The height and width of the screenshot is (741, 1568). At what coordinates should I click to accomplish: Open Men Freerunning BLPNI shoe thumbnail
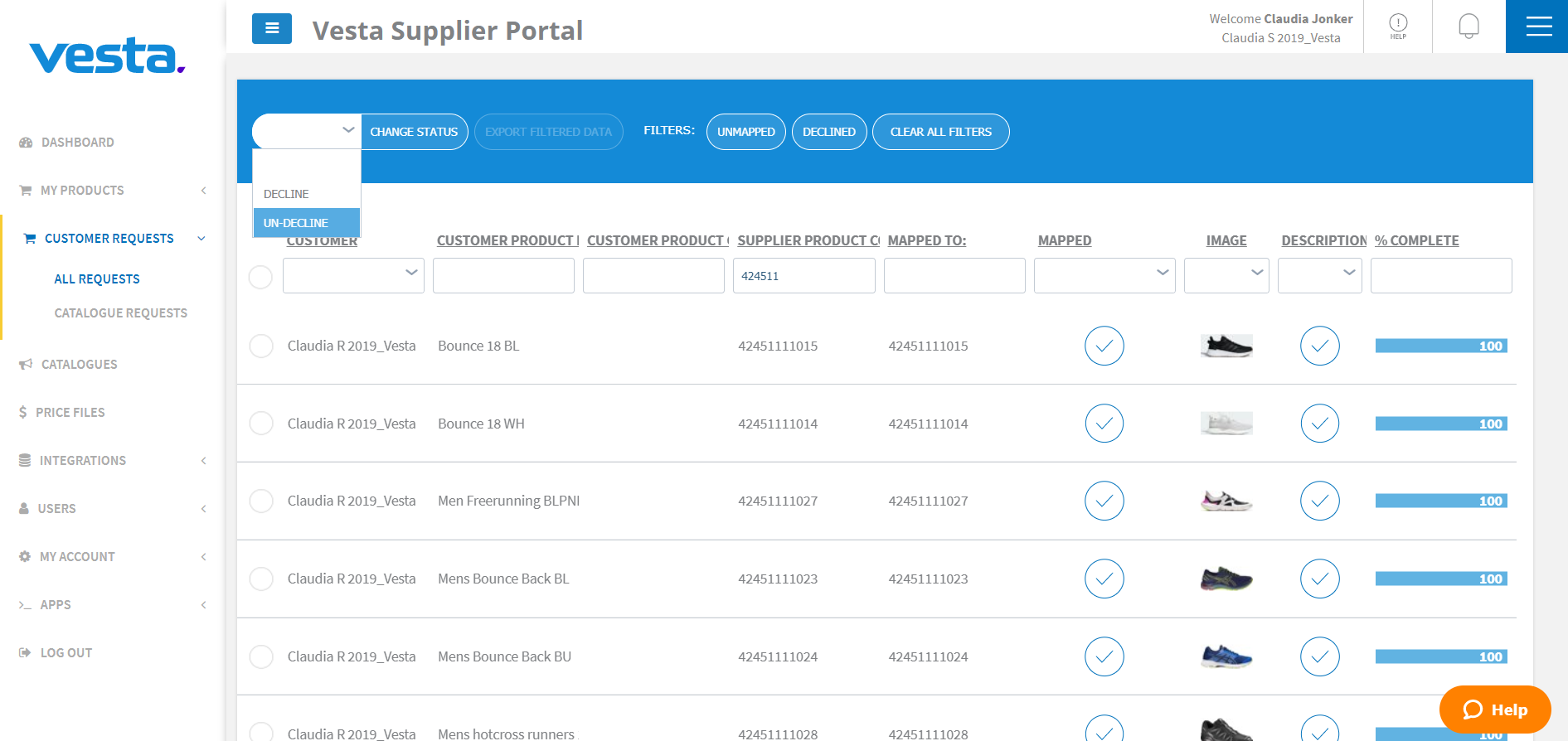tap(1226, 501)
